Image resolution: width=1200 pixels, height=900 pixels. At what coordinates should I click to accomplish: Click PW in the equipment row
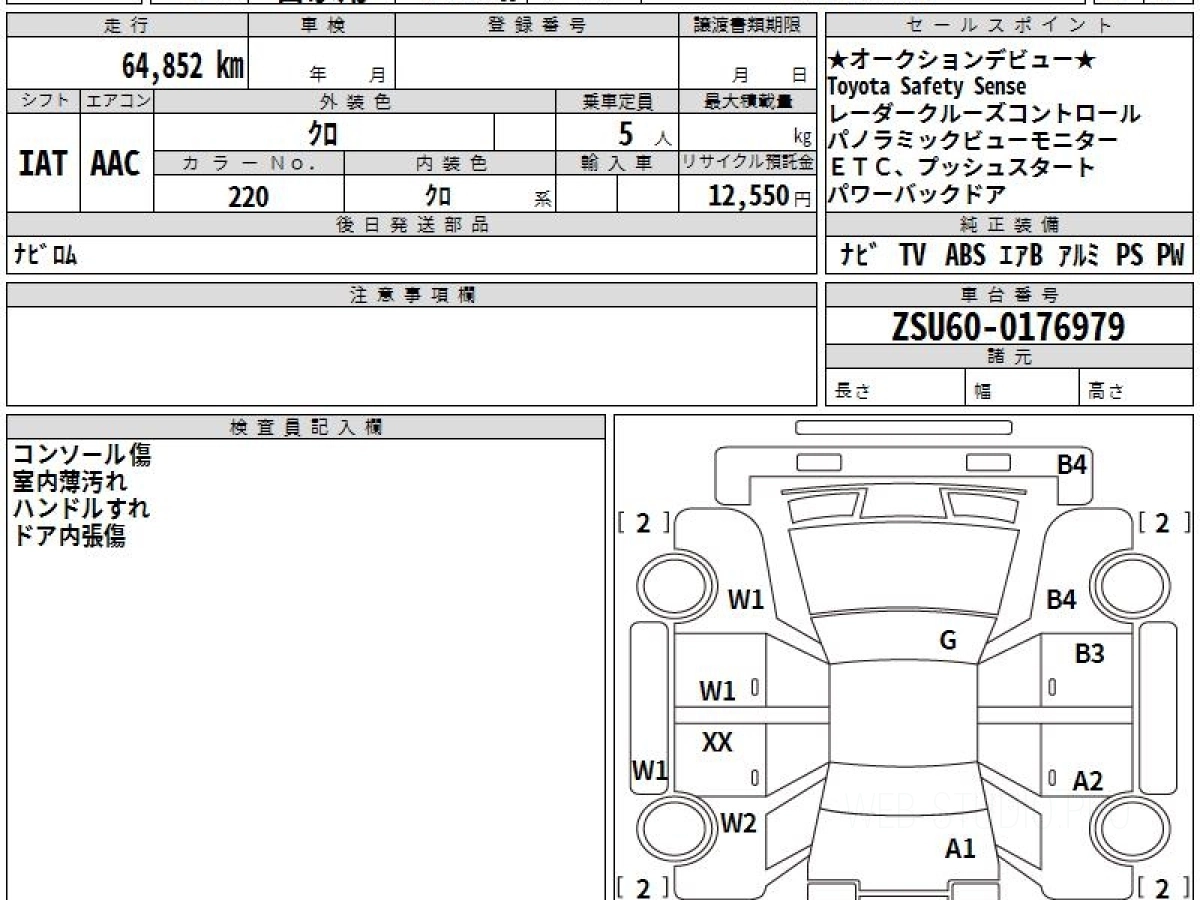tap(1171, 255)
